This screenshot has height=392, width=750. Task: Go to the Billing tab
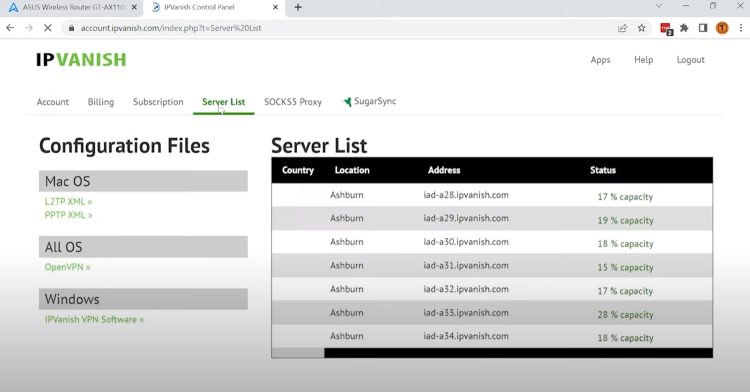coord(101,102)
